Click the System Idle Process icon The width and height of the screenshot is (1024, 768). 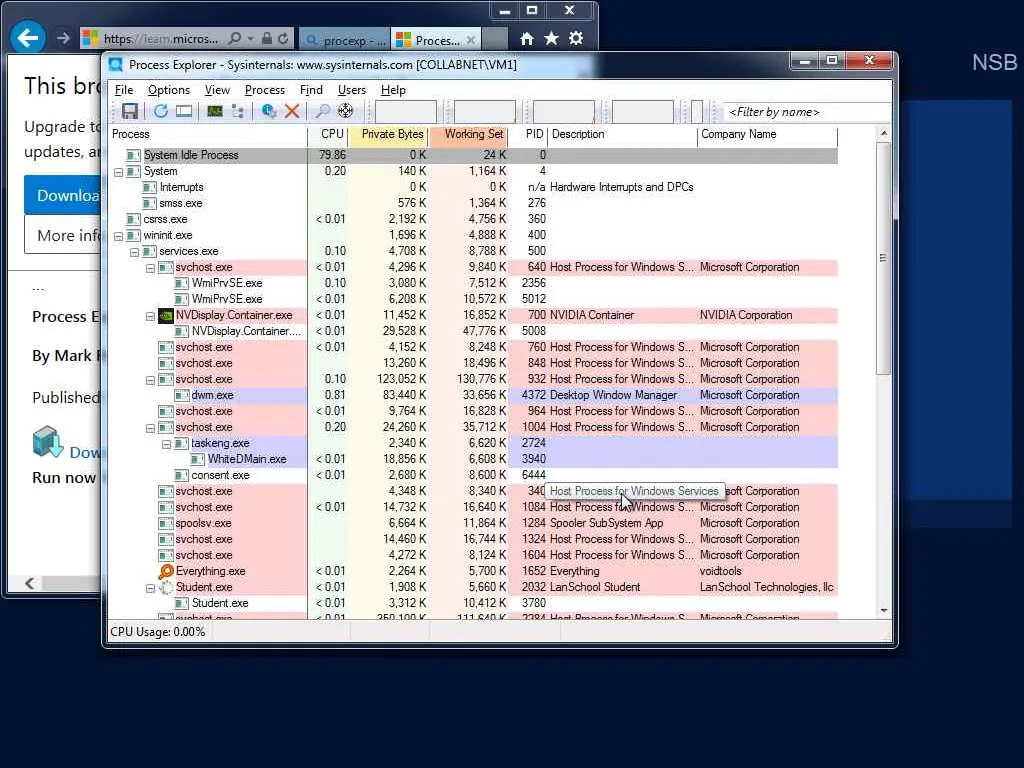133,155
